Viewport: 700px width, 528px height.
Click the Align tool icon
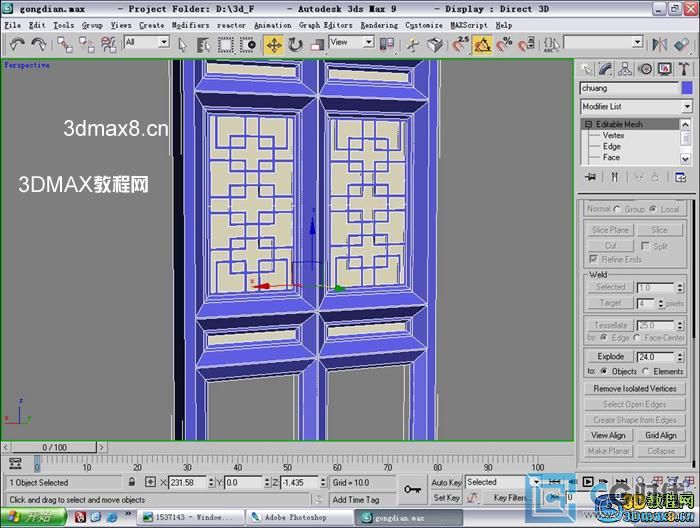tap(682, 45)
